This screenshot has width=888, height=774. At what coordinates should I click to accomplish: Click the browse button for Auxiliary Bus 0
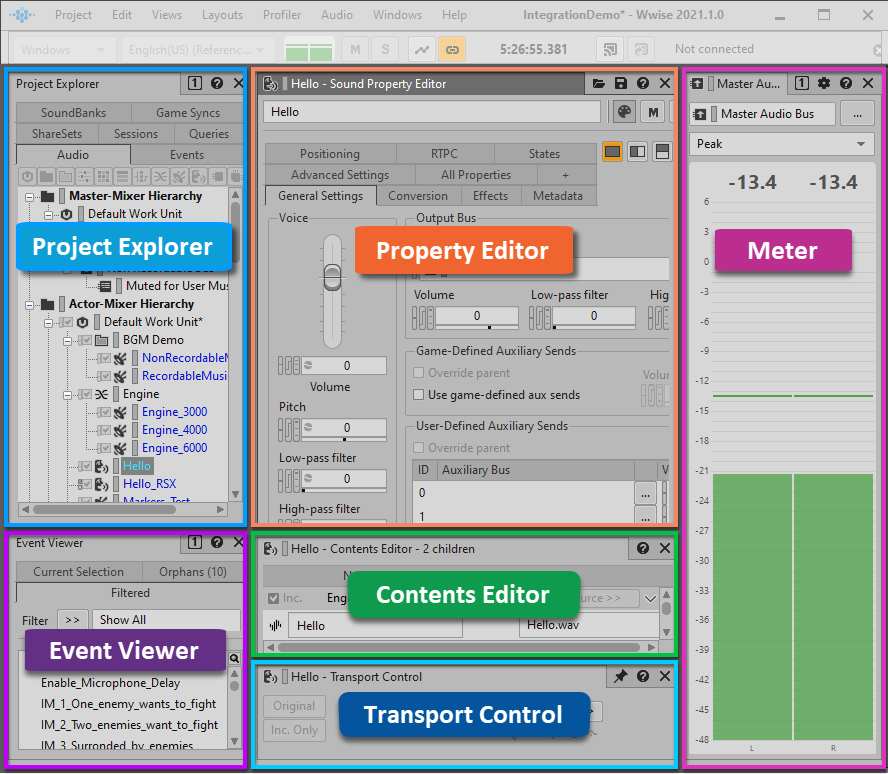coord(645,493)
